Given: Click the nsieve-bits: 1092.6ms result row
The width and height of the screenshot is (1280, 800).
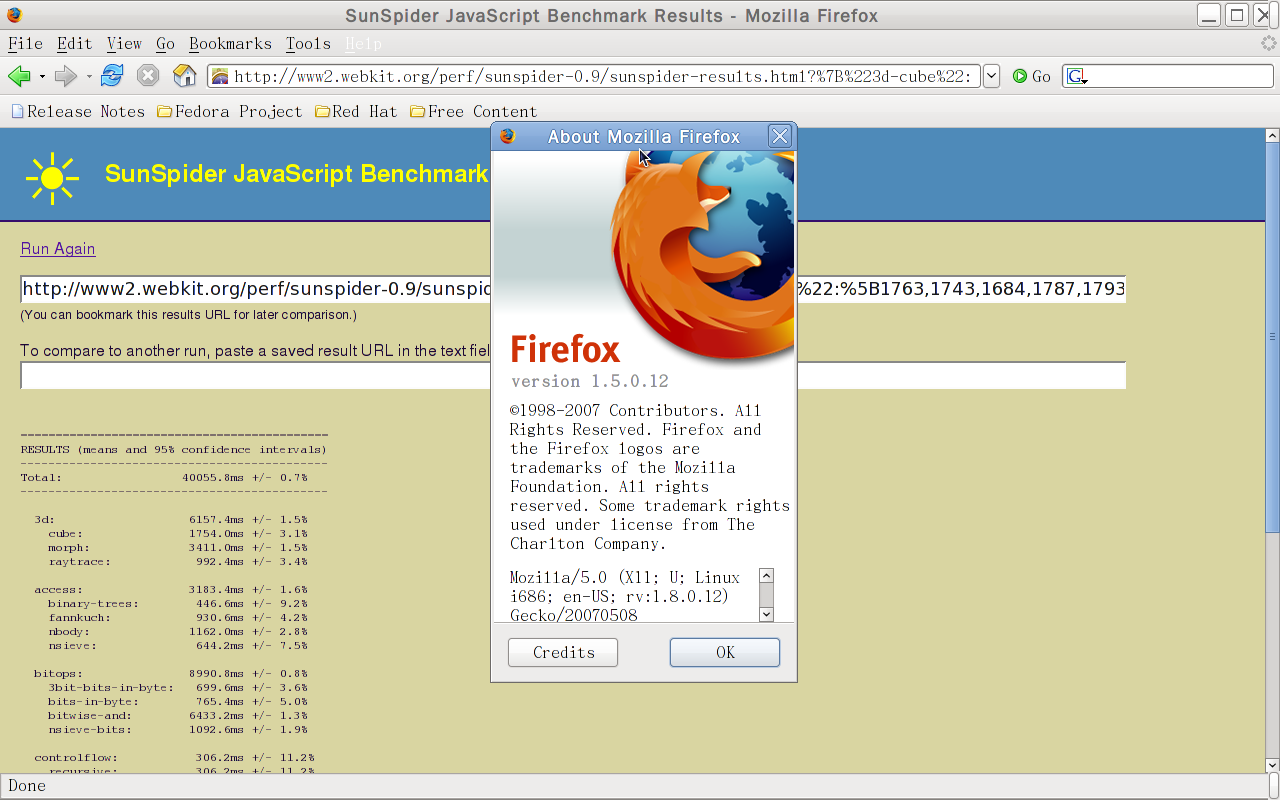Looking at the screenshot, I should 178,730.
